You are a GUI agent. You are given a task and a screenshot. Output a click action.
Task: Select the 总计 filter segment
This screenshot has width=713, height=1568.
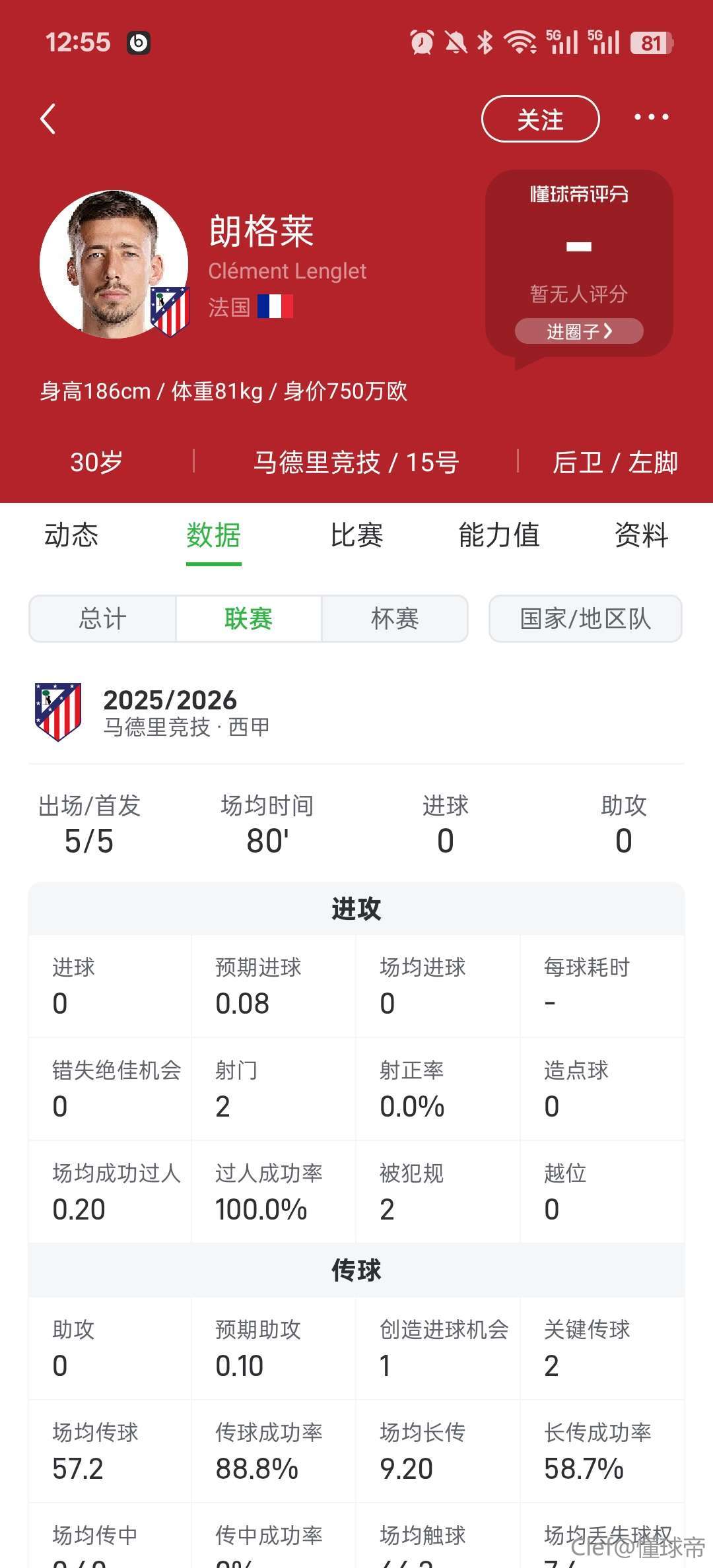[102, 619]
